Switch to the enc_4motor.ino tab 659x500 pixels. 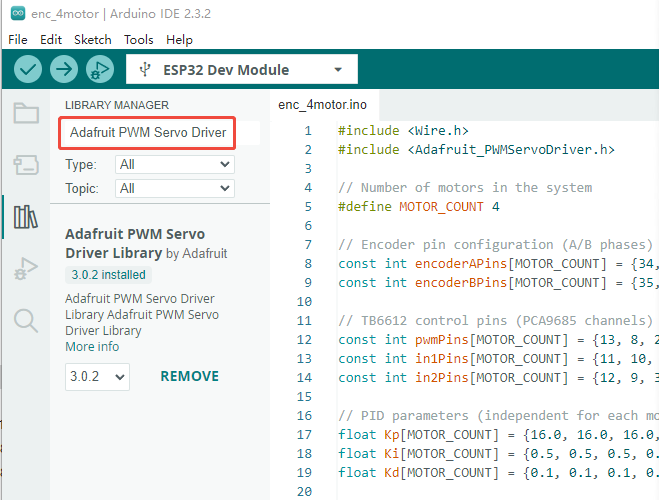tap(324, 104)
